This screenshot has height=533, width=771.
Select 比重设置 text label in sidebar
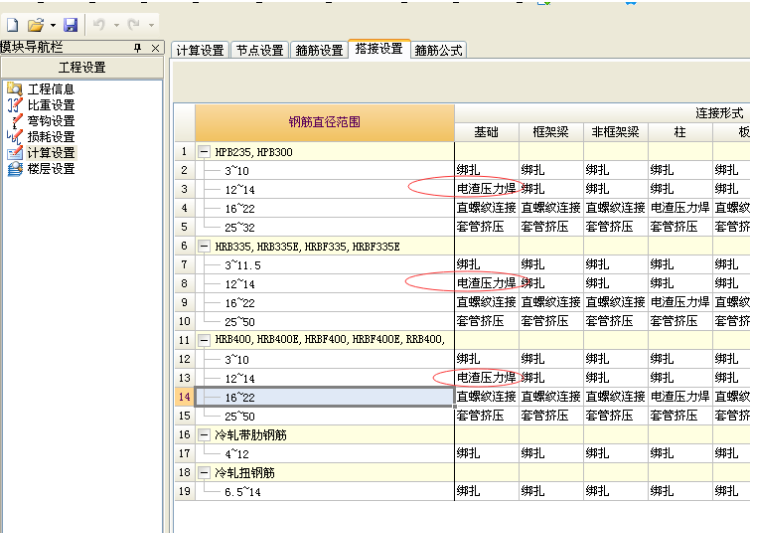pyautogui.click(x=51, y=105)
